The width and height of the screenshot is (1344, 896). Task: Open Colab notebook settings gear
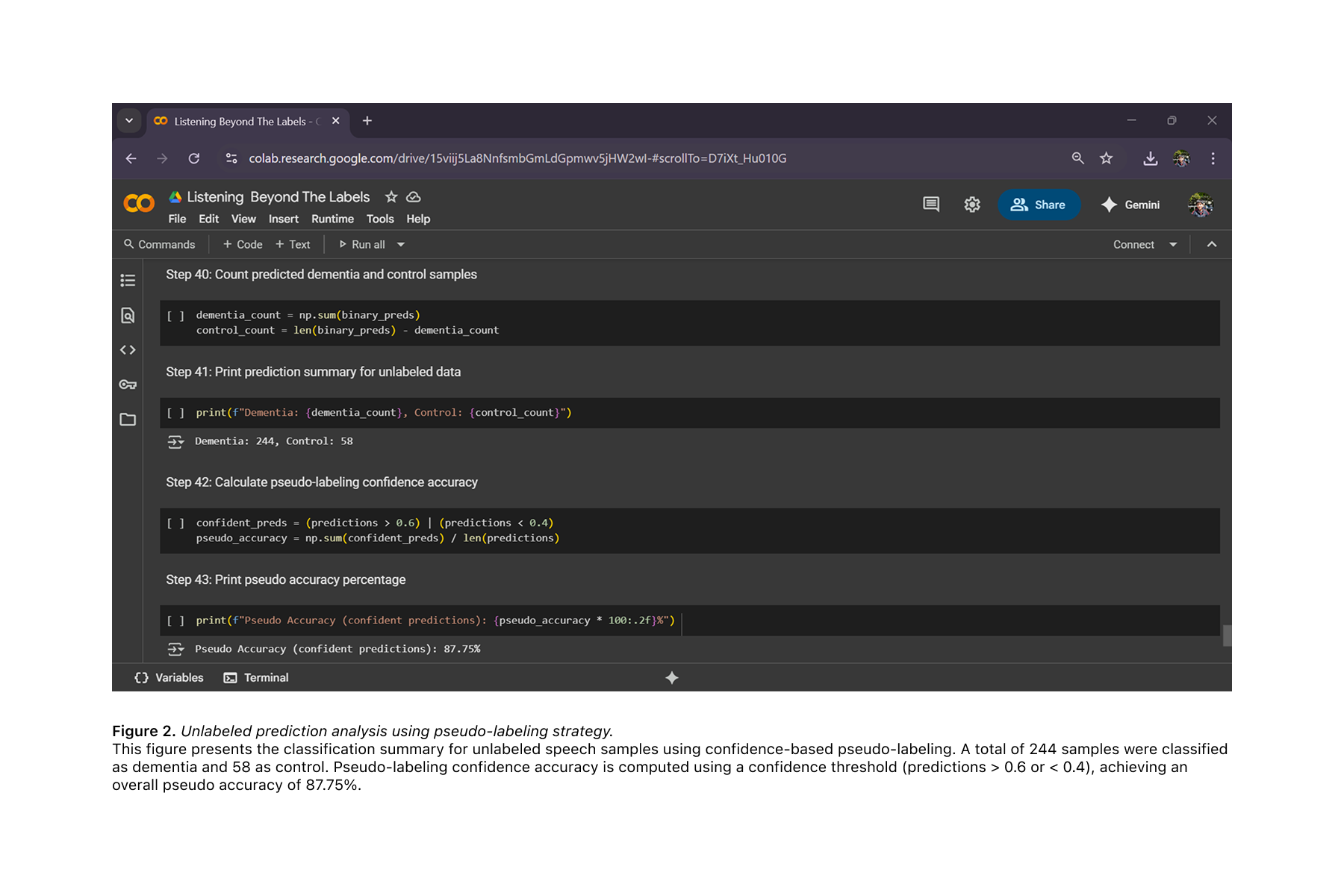[x=972, y=204]
